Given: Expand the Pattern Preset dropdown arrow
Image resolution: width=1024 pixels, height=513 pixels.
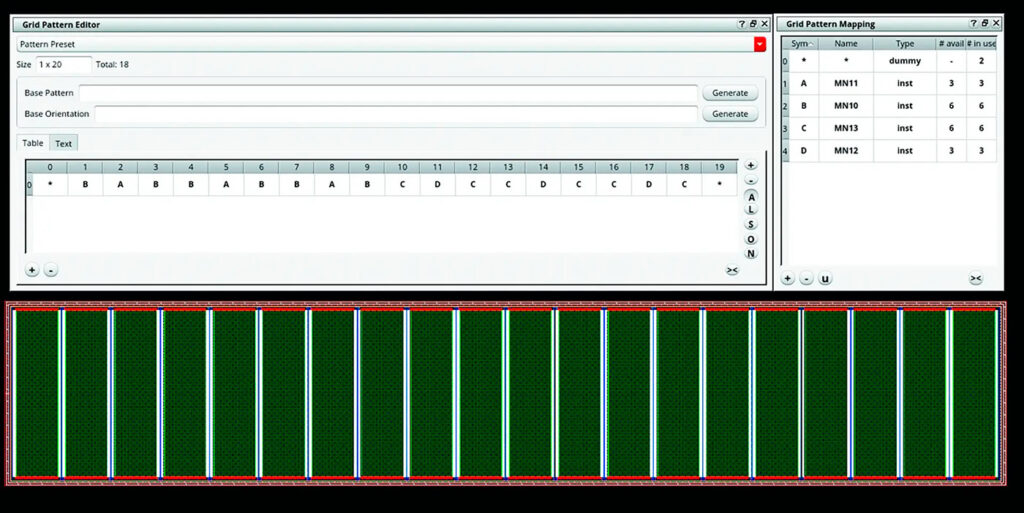Looking at the screenshot, I should (760, 44).
